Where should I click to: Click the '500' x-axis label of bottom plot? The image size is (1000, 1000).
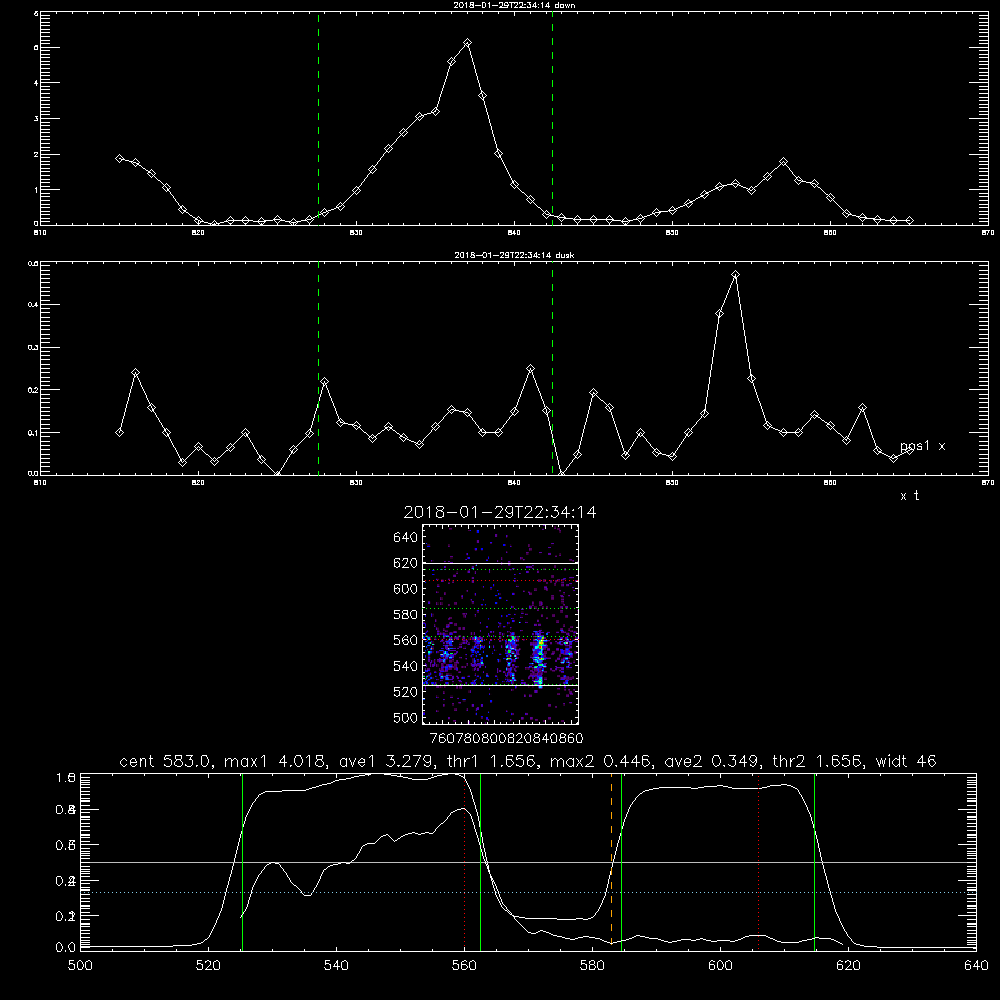click(80, 966)
